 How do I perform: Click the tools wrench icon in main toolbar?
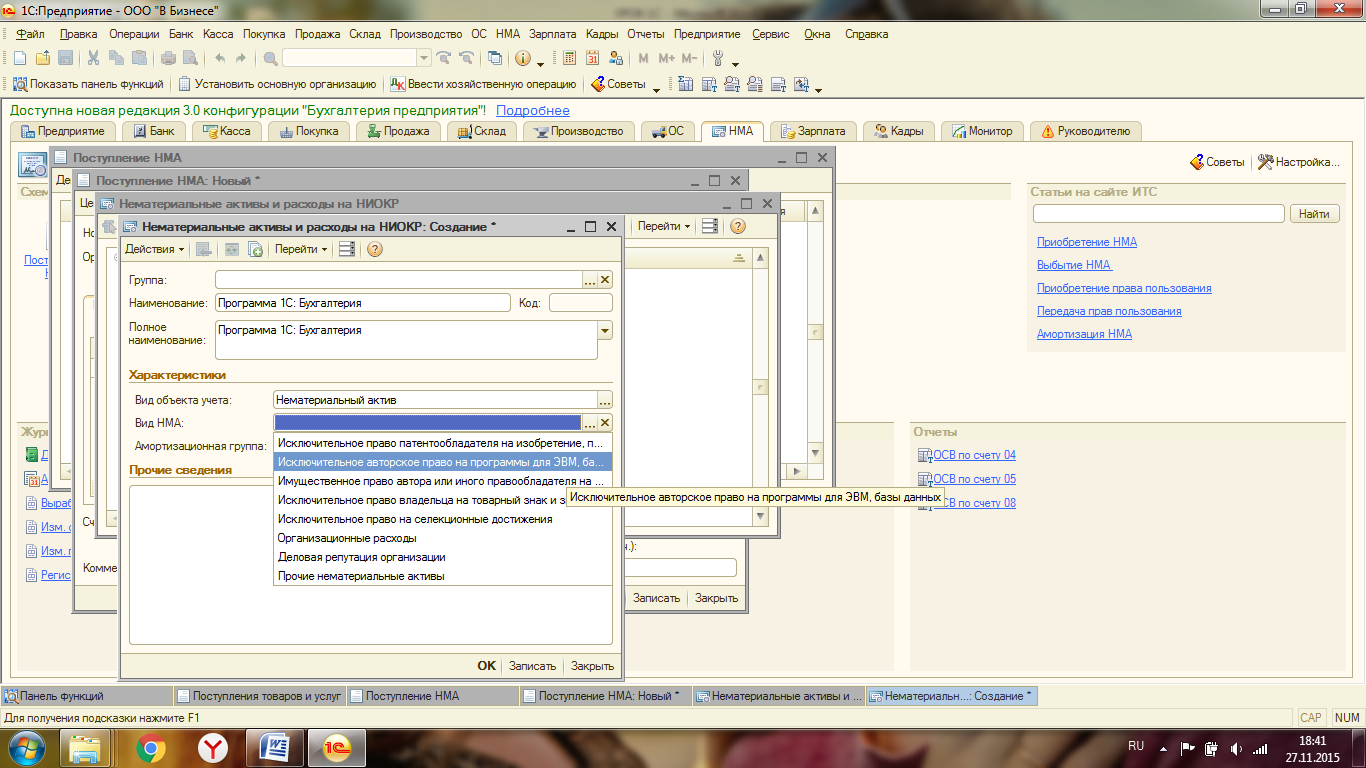[x=718, y=58]
